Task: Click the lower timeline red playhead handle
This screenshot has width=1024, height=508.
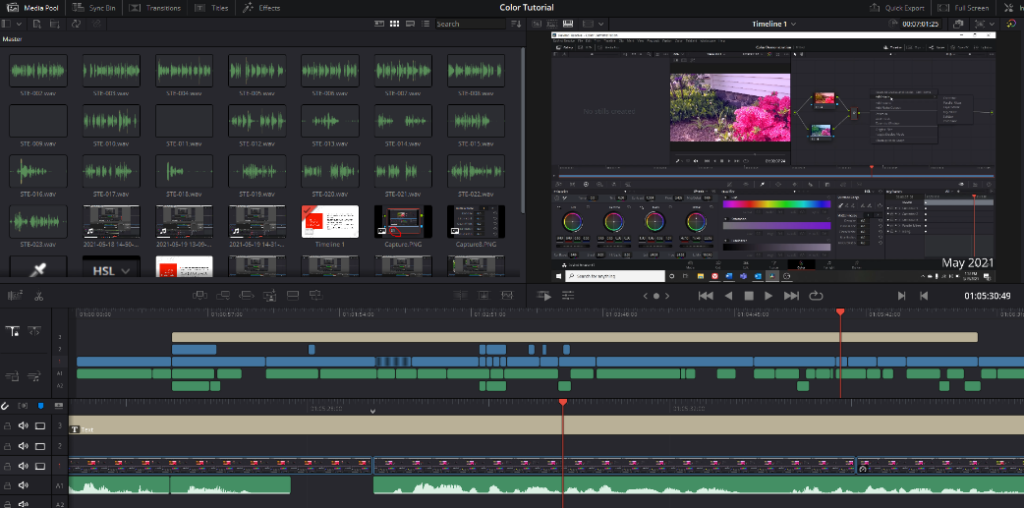Action: 562,402
